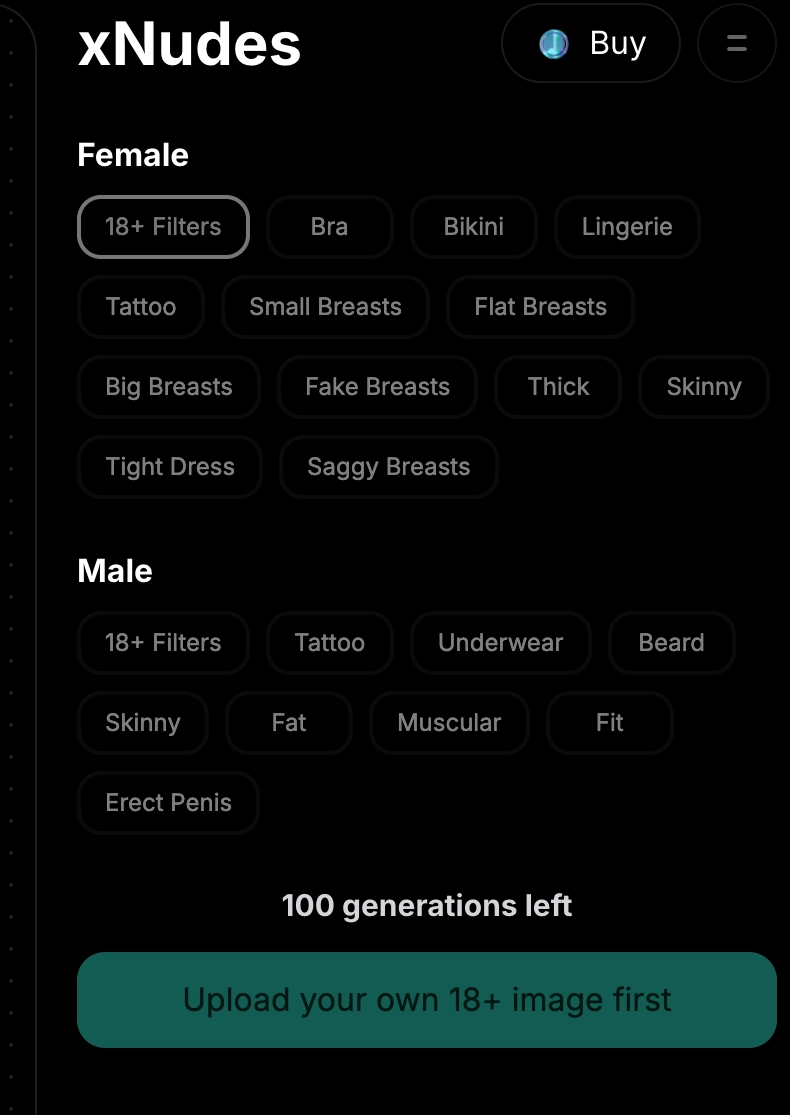Deselect the 18+ Filters option under Female

pyautogui.click(x=163, y=227)
